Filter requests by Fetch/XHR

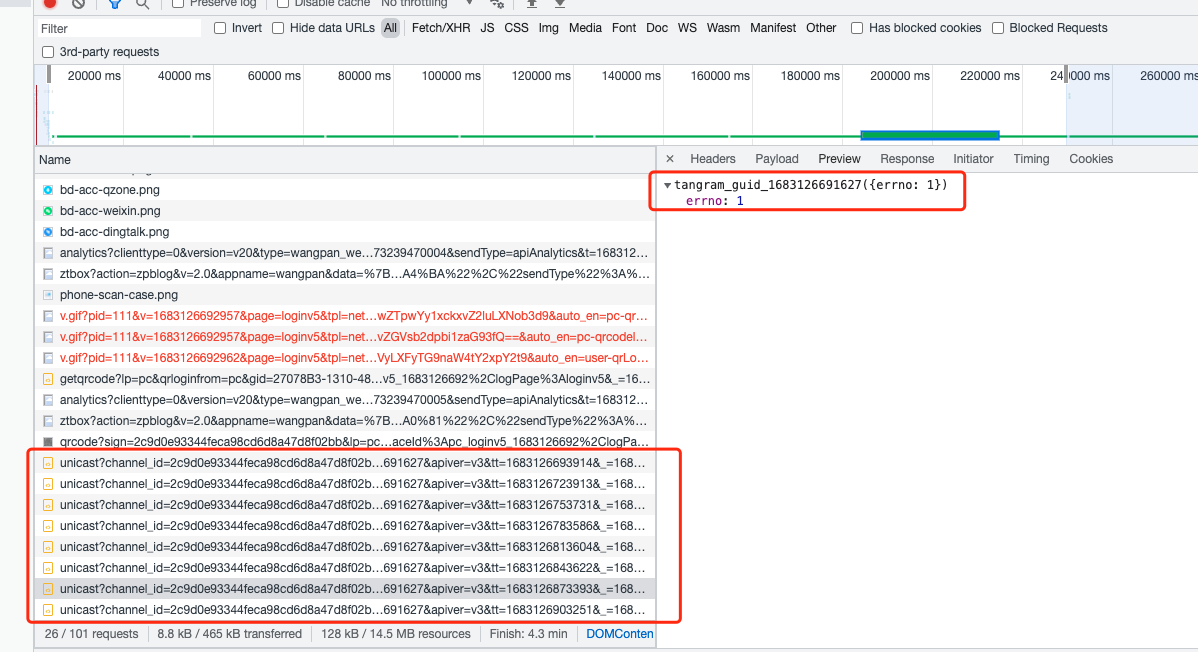click(x=441, y=28)
